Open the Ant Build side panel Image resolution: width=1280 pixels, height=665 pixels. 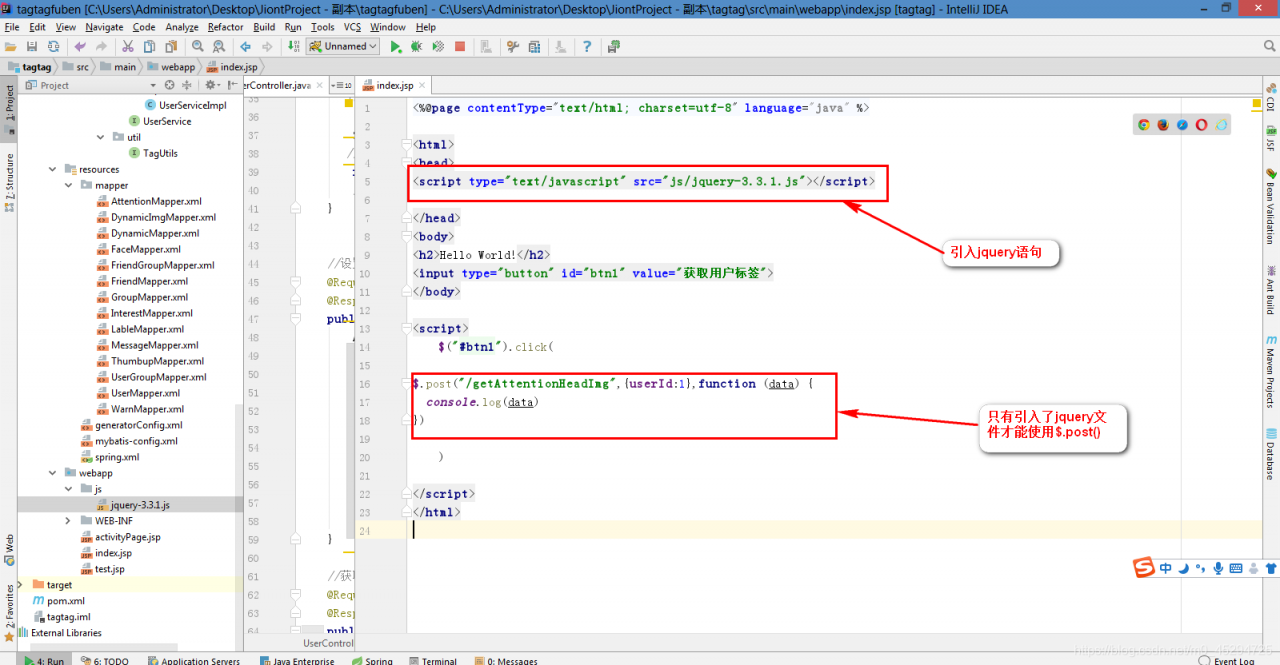[x=1271, y=290]
